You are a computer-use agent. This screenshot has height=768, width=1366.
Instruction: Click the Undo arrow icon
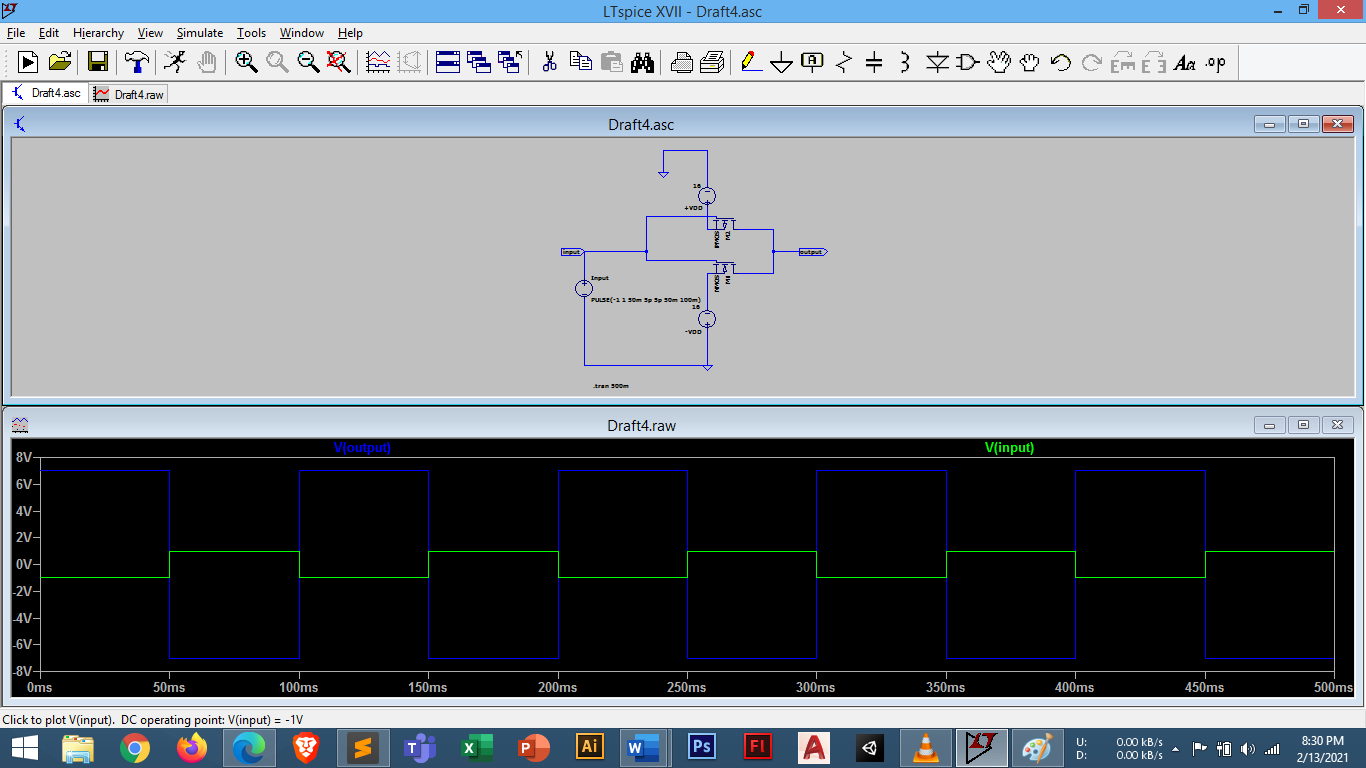tap(1060, 62)
